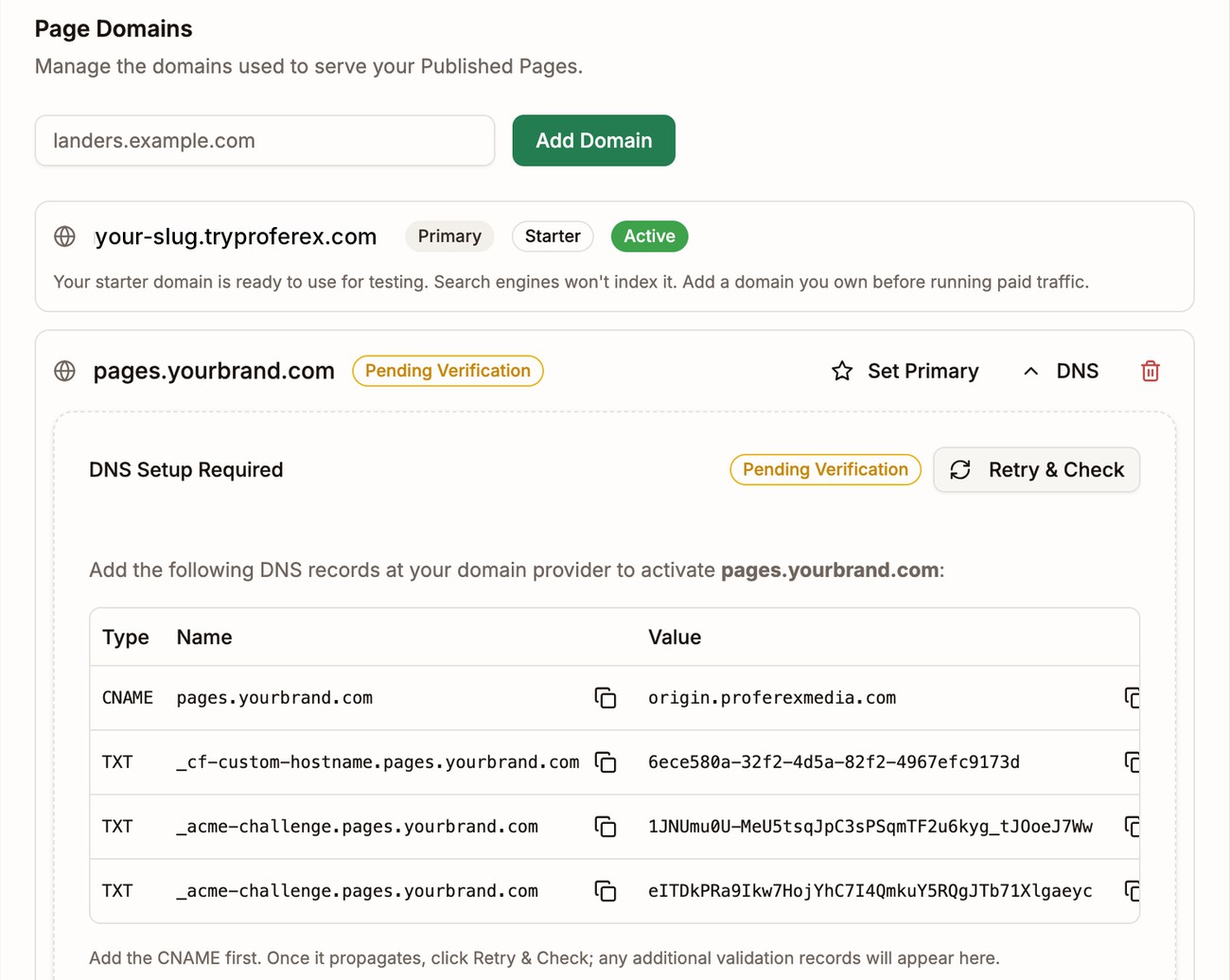Viewport: 1230px width, 980px height.
Task: Focus the landers.example.com domain input
Action: pos(265,141)
